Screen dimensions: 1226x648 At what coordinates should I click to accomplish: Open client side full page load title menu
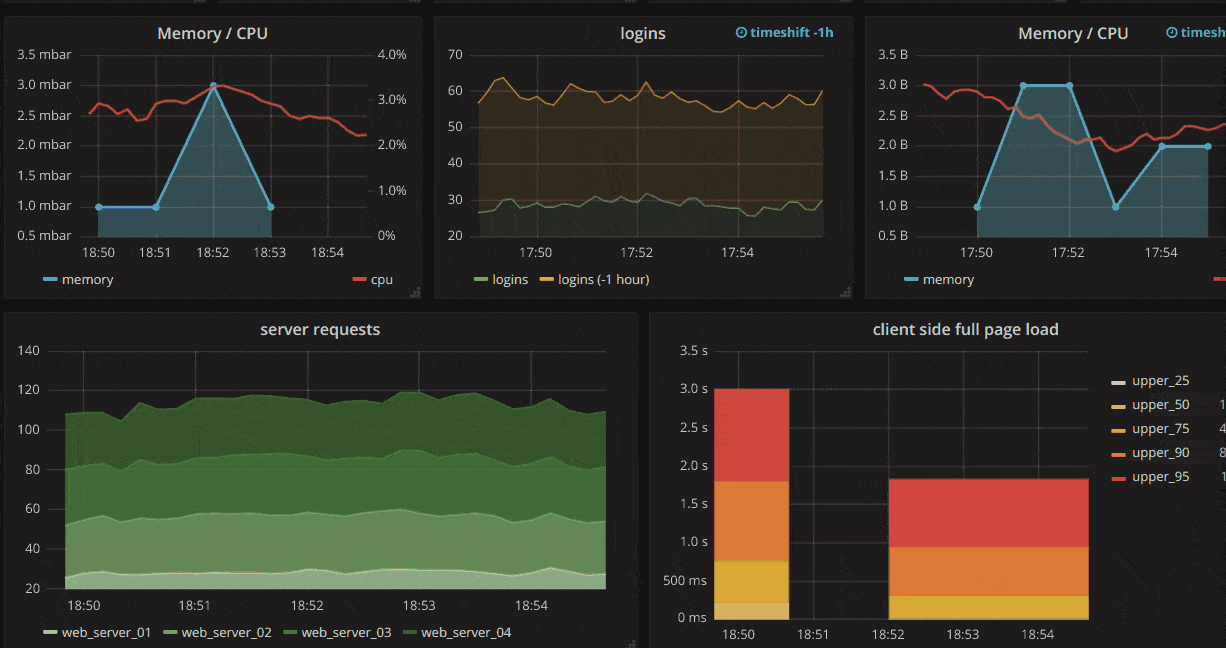965,329
